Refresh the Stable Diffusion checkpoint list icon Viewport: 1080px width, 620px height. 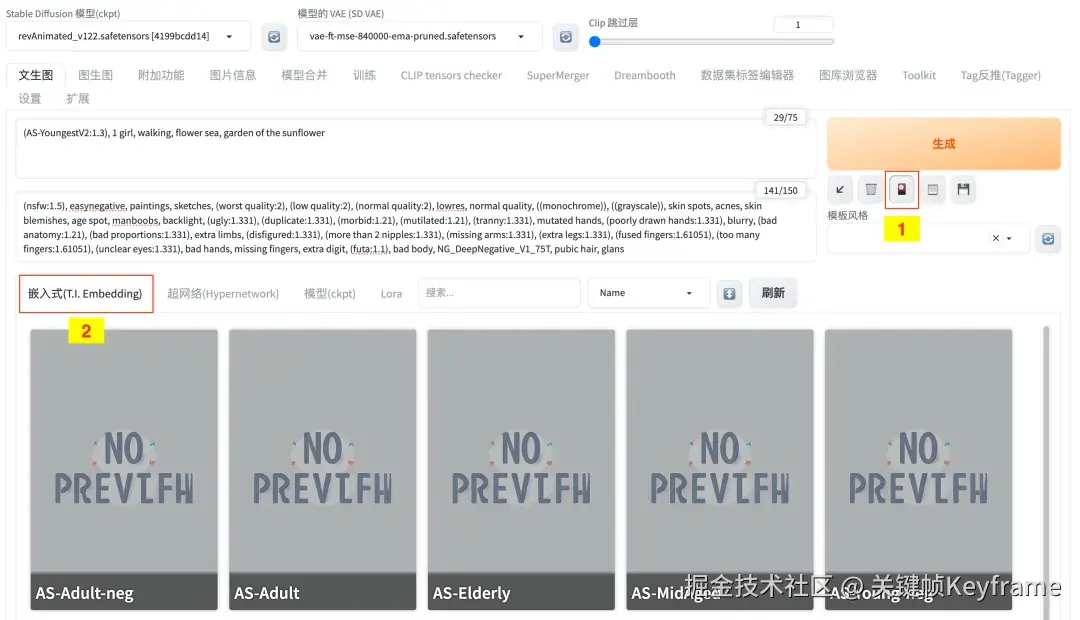(x=274, y=36)
